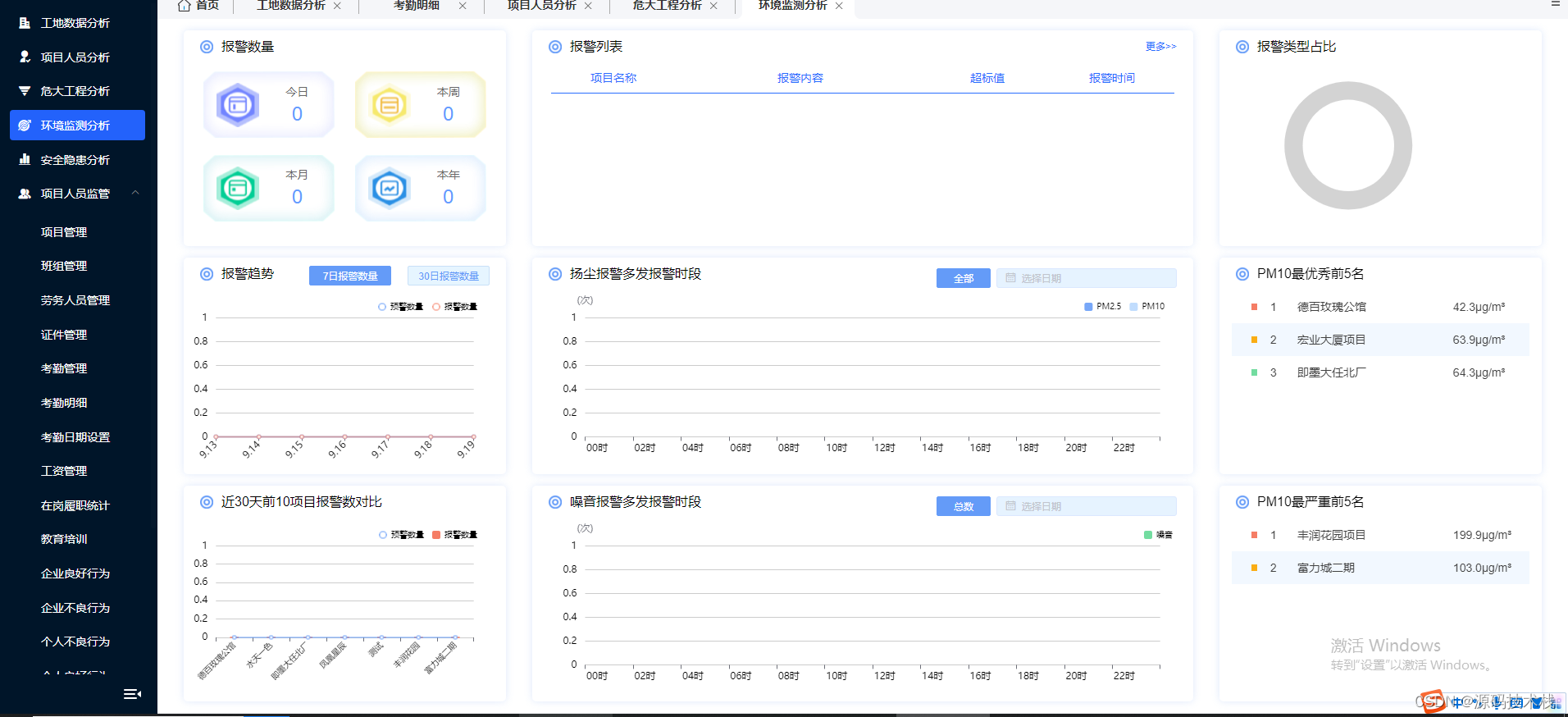
Task: Click the home icon in the 首页 tab
Action: 185,6
